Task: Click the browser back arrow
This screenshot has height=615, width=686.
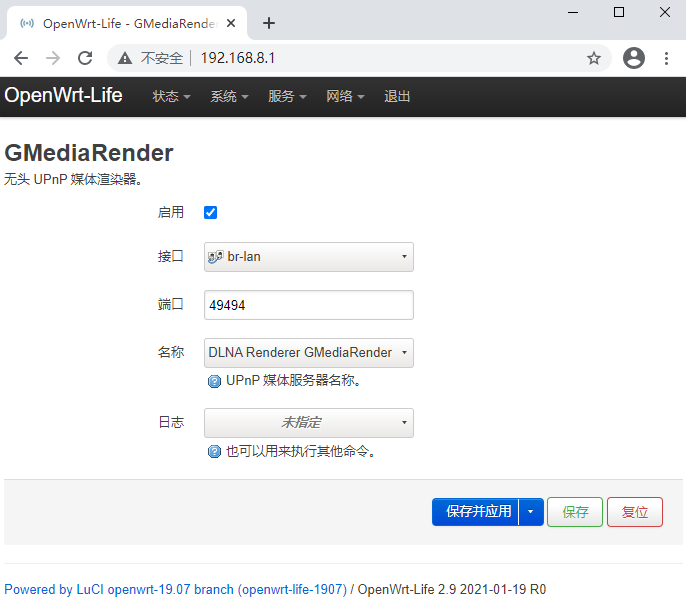Action: tap(21, 58)
